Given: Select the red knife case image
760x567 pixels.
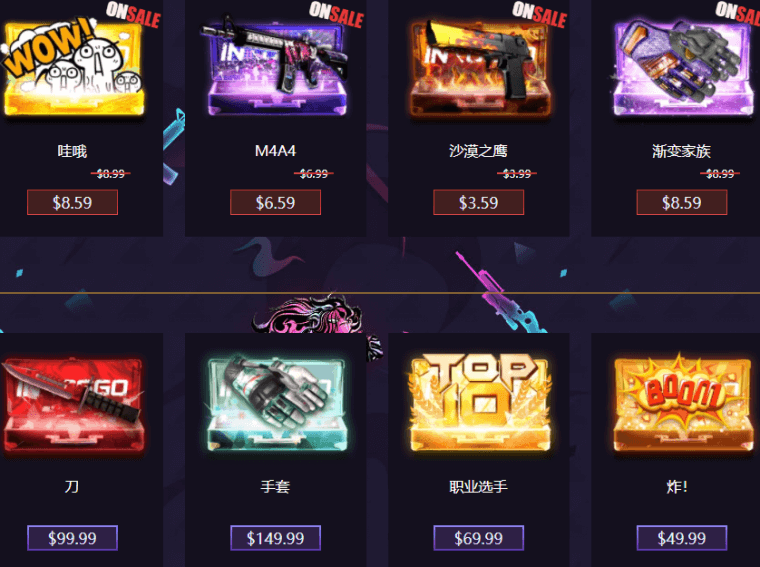Looking at the screenshot, I should point(73,405).
